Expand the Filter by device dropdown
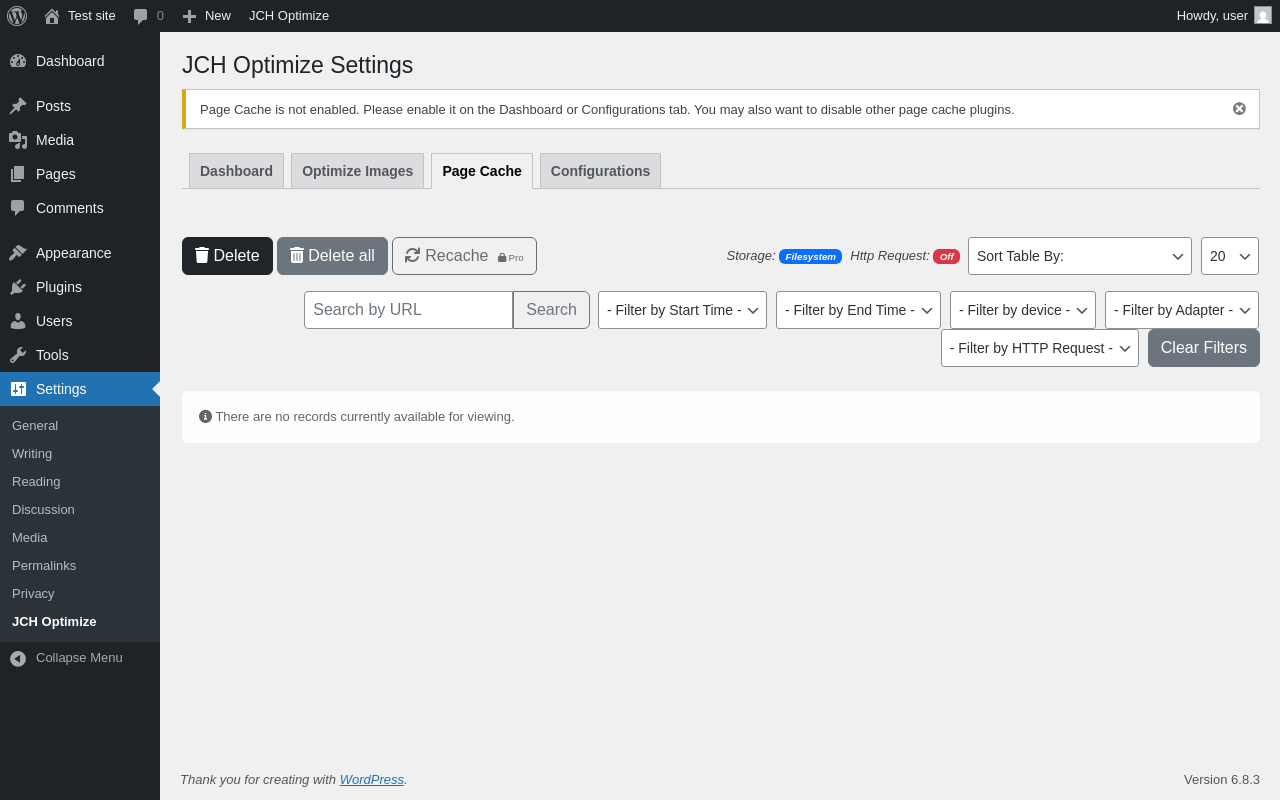Viewport: 1280px width, 800px height. (1023, 310)
